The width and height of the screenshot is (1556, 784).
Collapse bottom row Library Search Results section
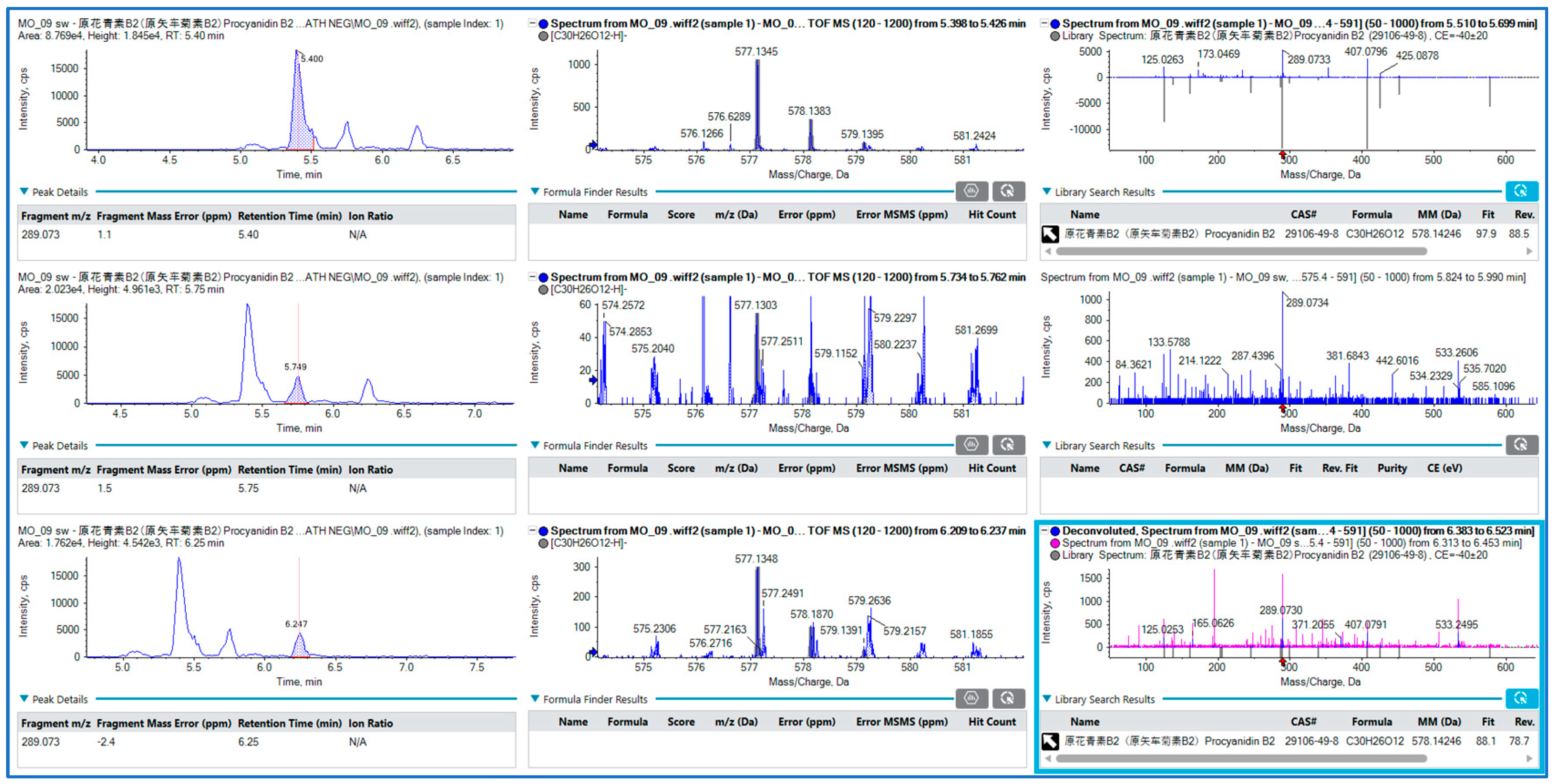pos(1047,699)
